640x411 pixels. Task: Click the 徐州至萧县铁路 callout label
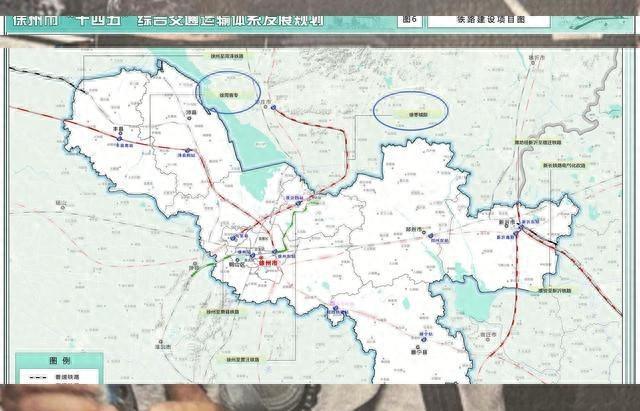pyautogui.click(x=222, y=311)
